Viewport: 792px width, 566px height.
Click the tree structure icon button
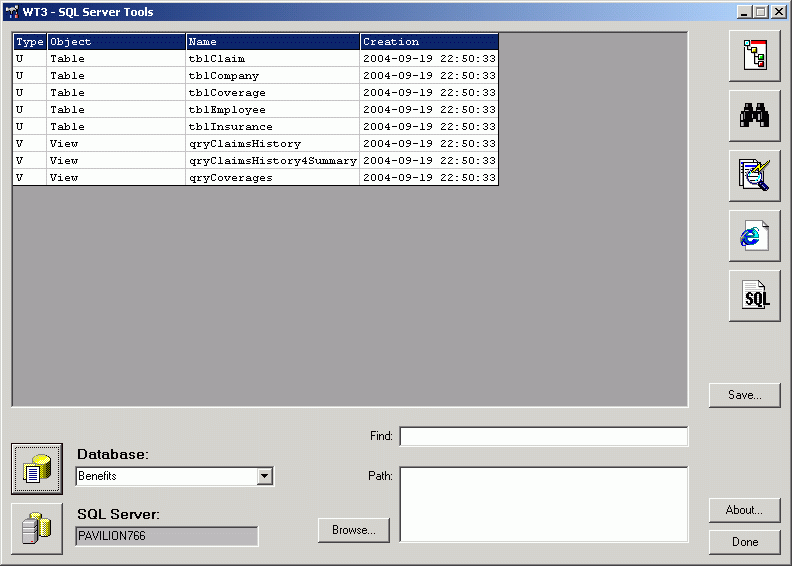tap(754, 55)
